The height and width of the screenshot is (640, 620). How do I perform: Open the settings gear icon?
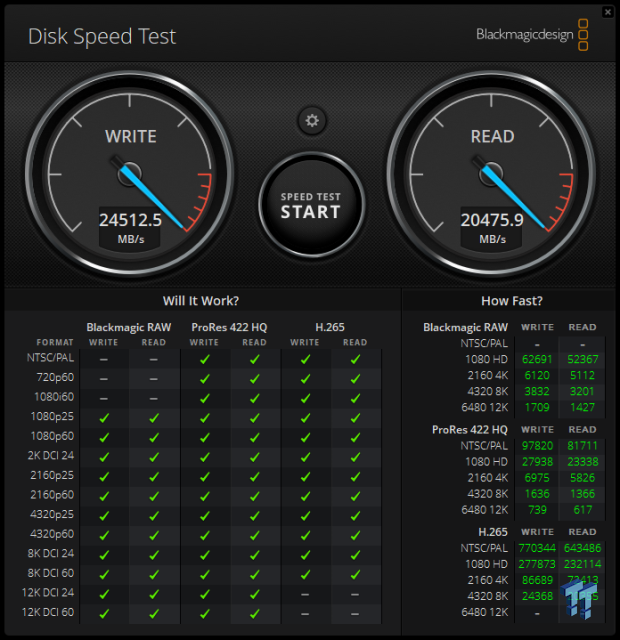312,121
